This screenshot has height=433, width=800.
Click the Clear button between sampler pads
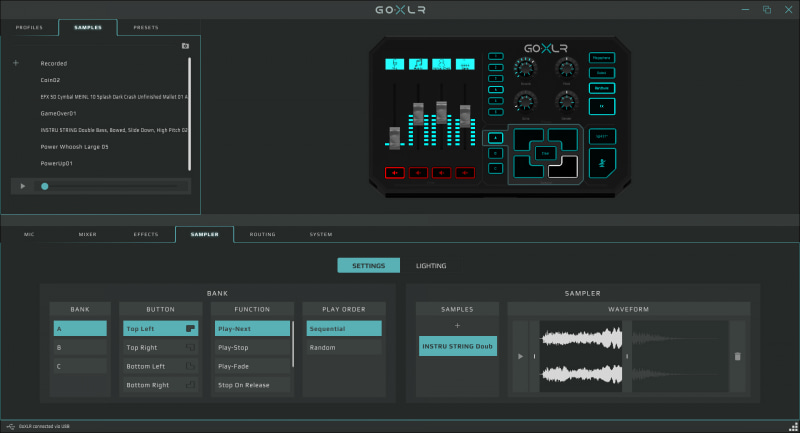click(545, 153)
